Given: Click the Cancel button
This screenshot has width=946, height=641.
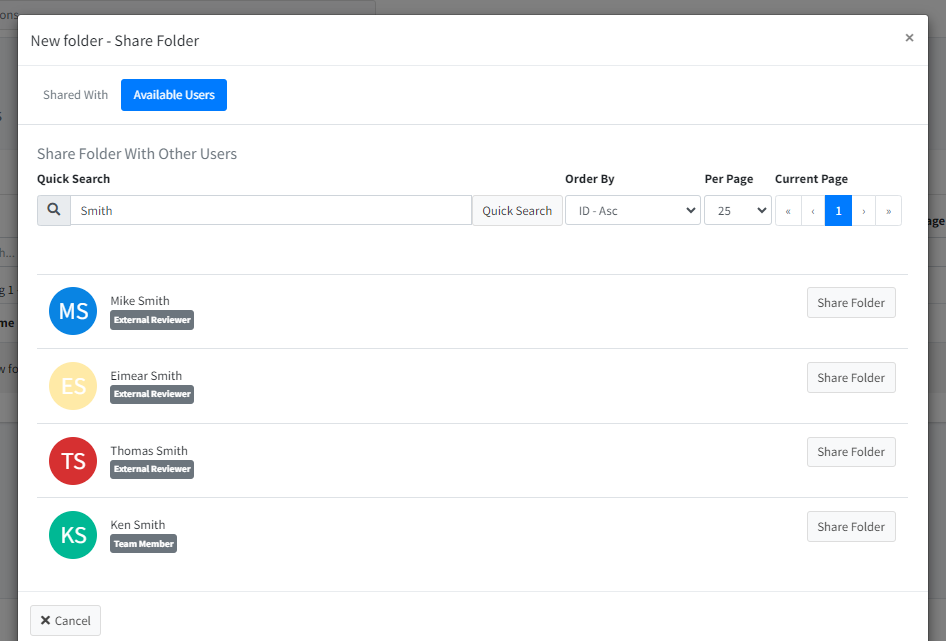Looking at the screenshot, I should (x=65, y=621).
